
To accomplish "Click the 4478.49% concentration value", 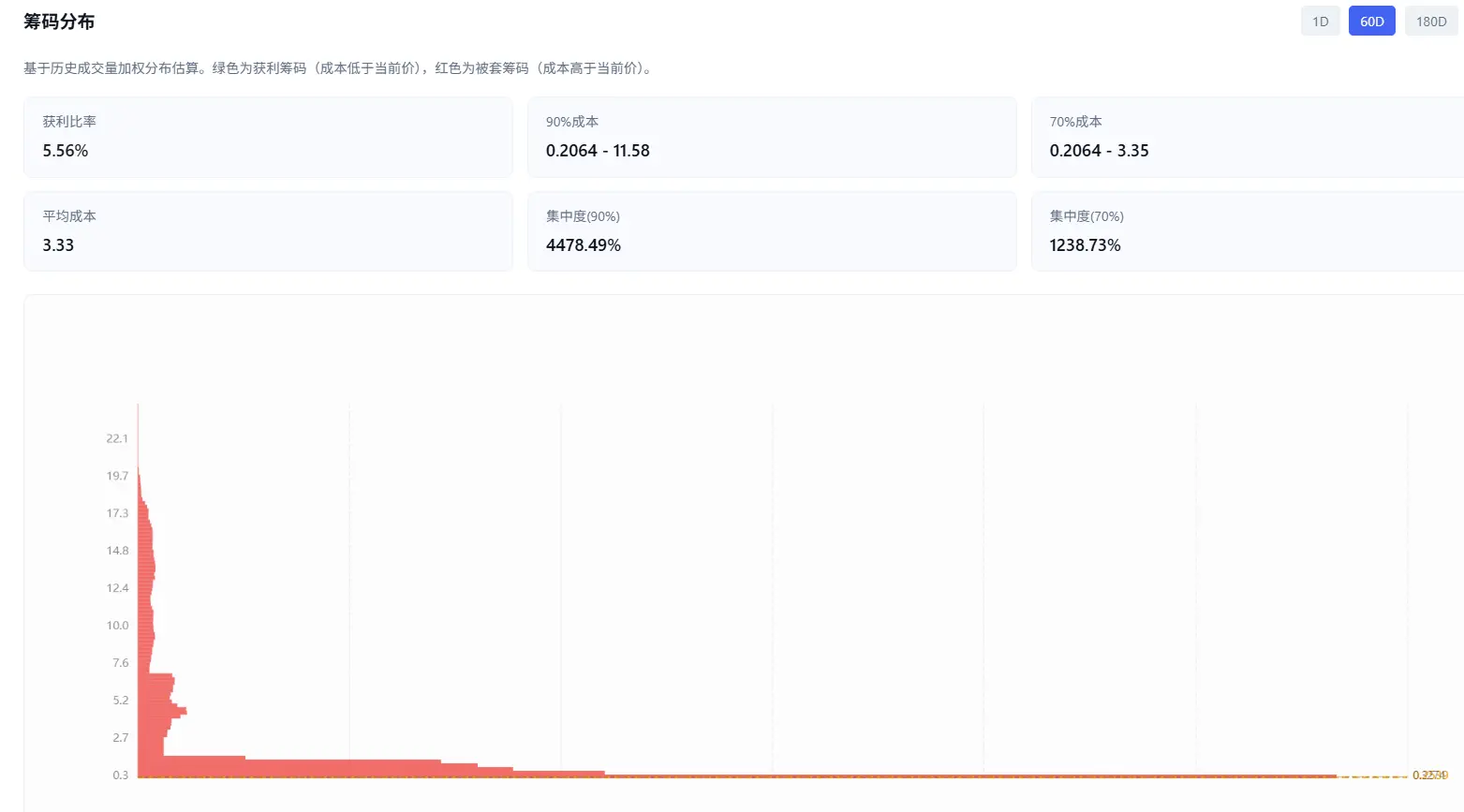I will (584, 245).
